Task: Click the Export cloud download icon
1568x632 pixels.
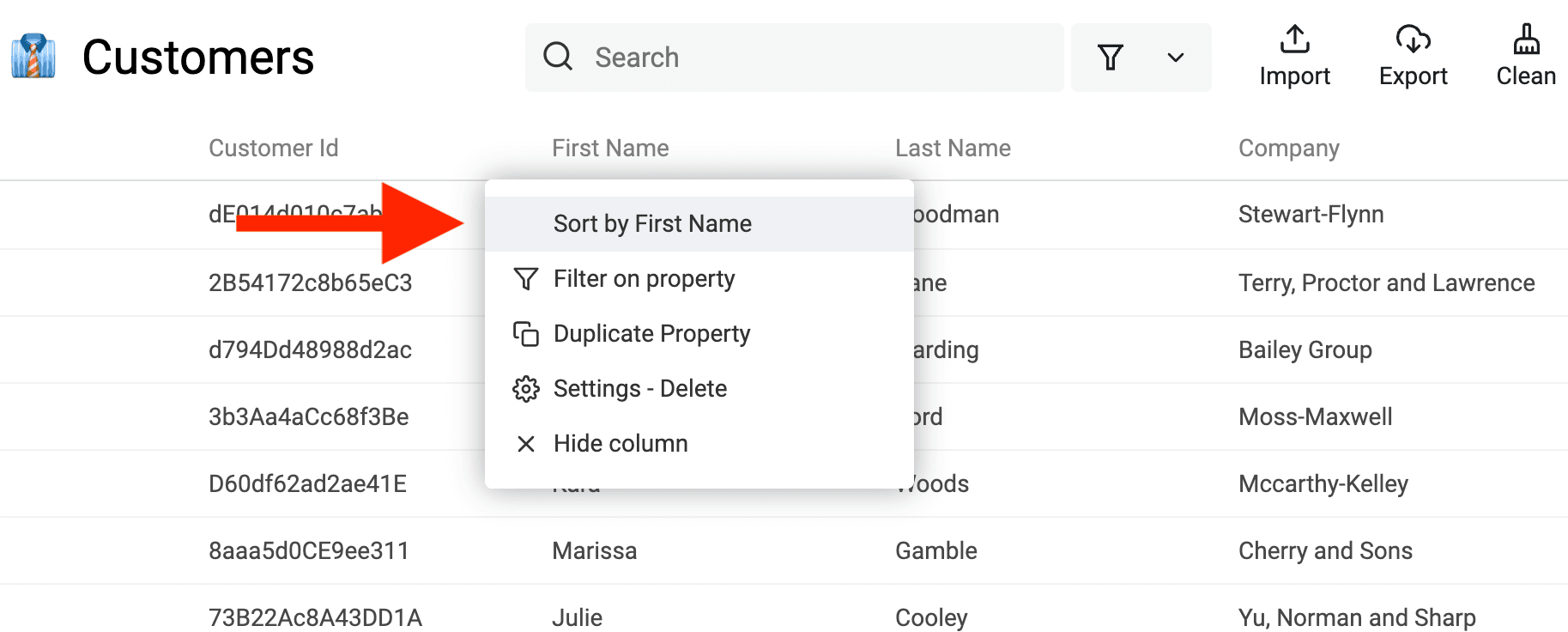Action: point(1413,39)
